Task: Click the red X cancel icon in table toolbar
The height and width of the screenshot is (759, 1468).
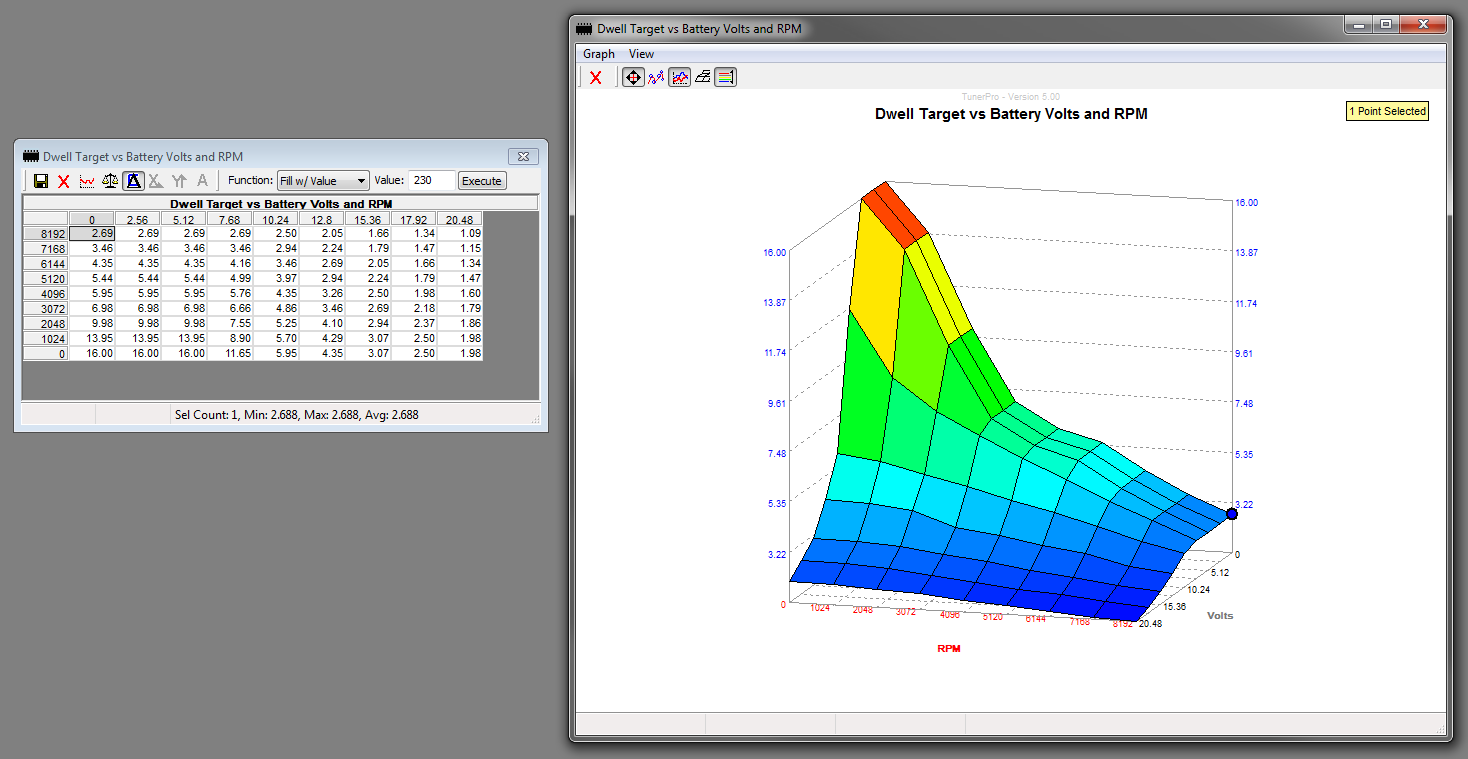Action: click(x=64, y=181)
